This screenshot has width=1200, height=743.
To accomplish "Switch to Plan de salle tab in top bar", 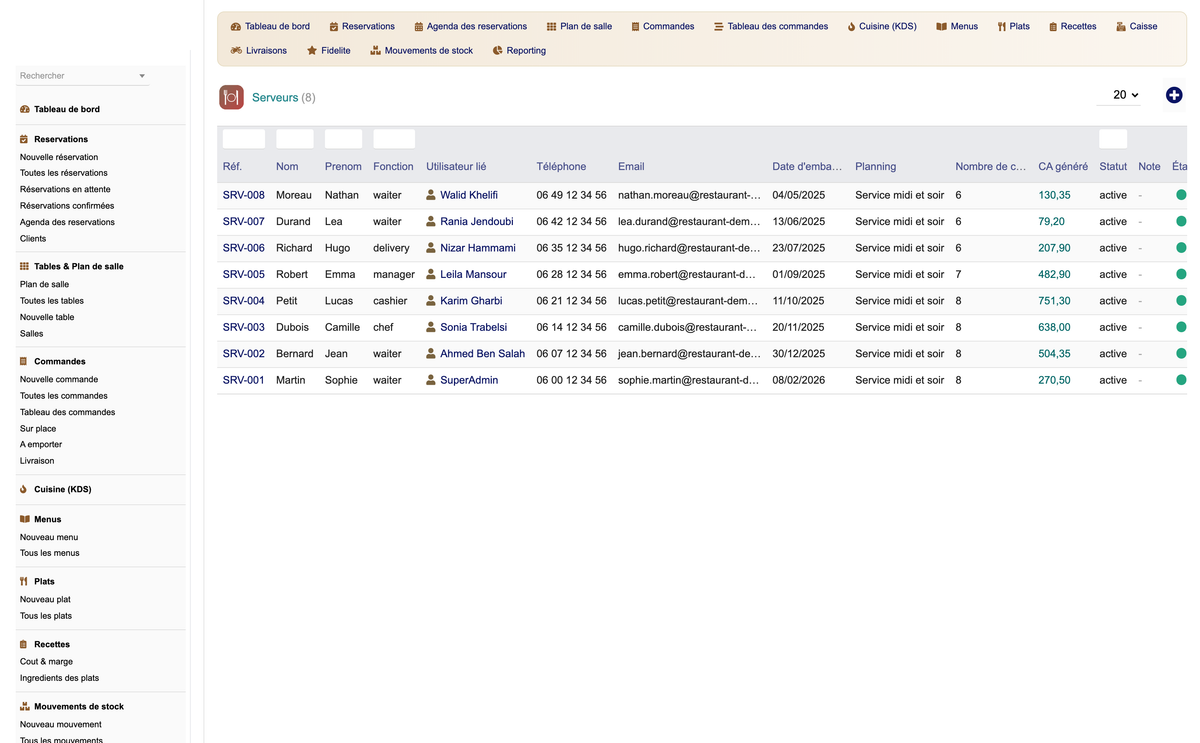I will point(579,26).
